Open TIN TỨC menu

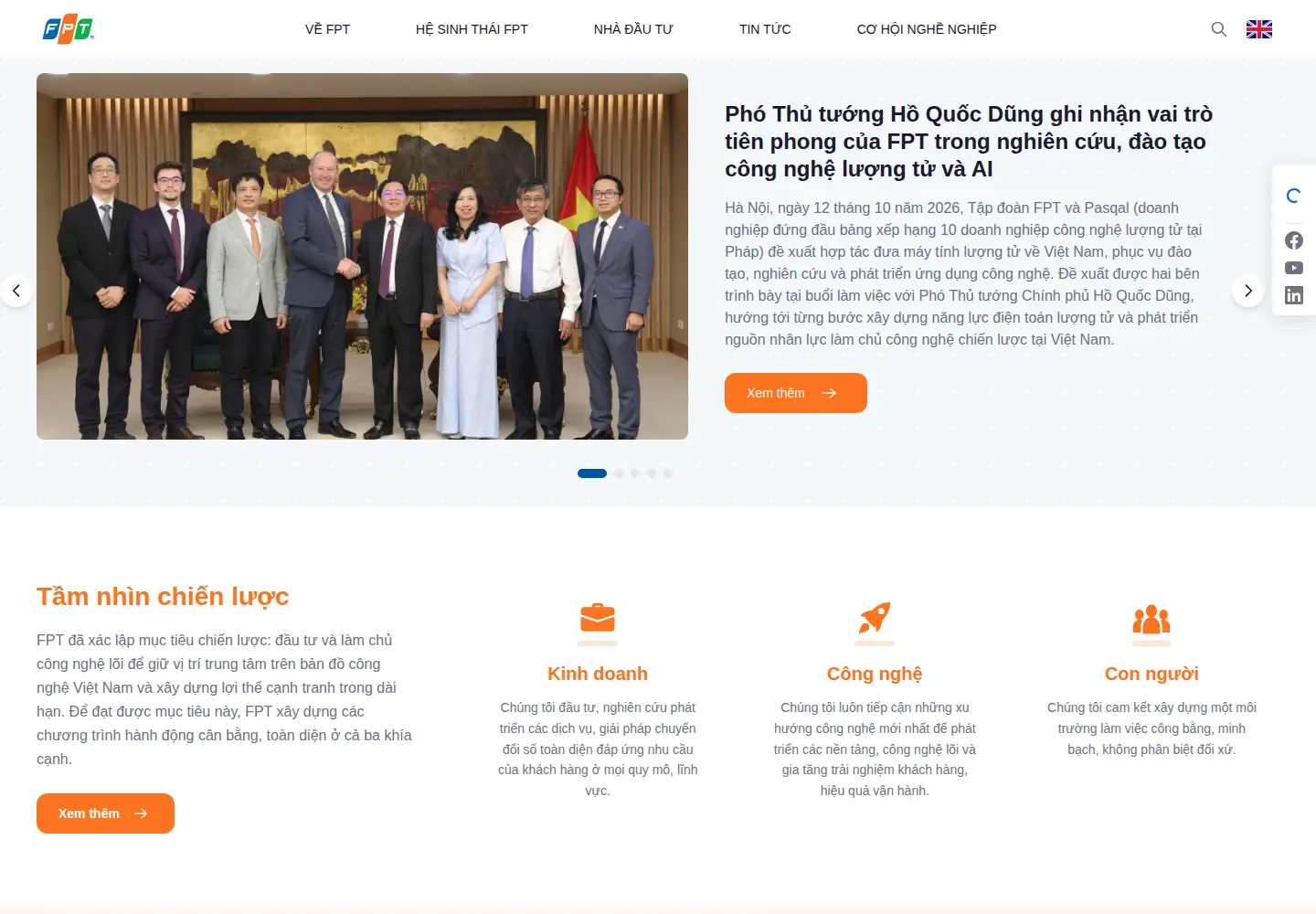click(765, 29)
